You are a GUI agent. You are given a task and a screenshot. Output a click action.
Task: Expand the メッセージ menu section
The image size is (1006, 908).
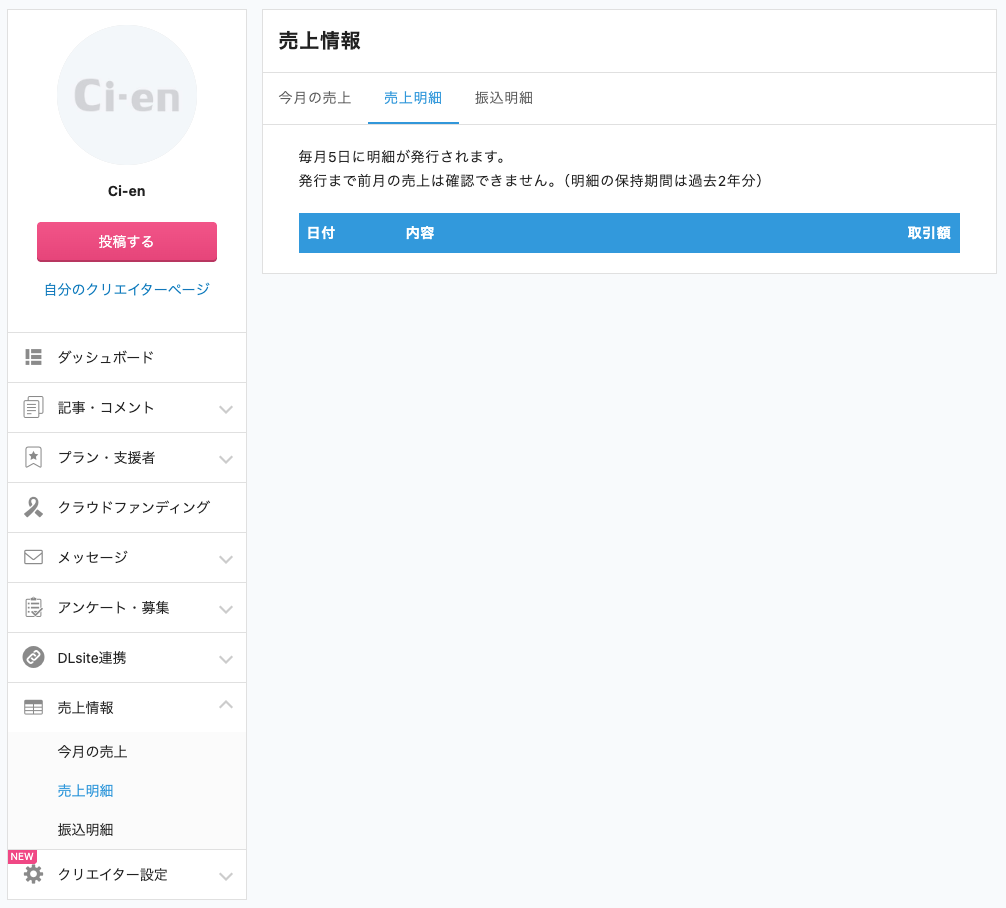pos(225,557)
